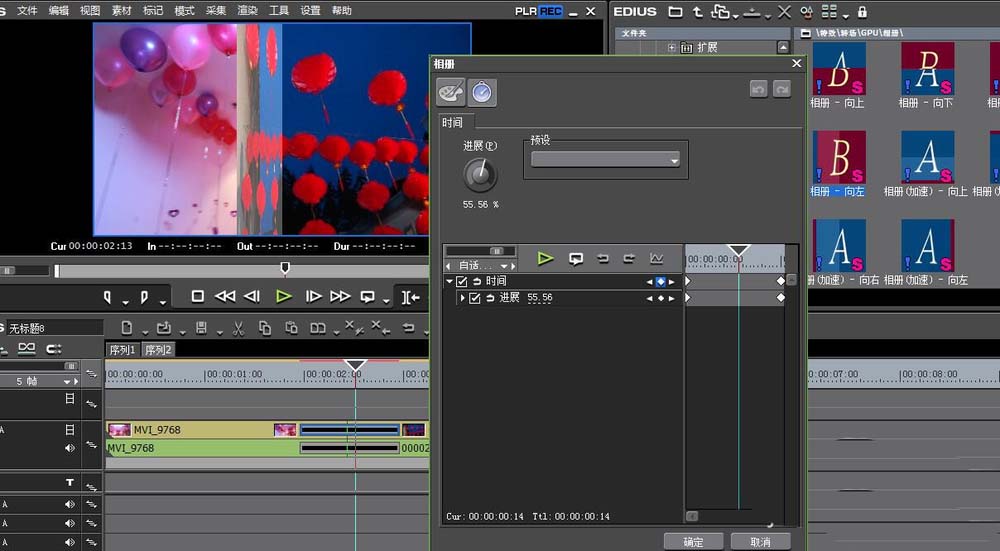Click the copy icon in timeline toolbar
This screenshot has height=551, width=1000.
(x=265, y=328)
